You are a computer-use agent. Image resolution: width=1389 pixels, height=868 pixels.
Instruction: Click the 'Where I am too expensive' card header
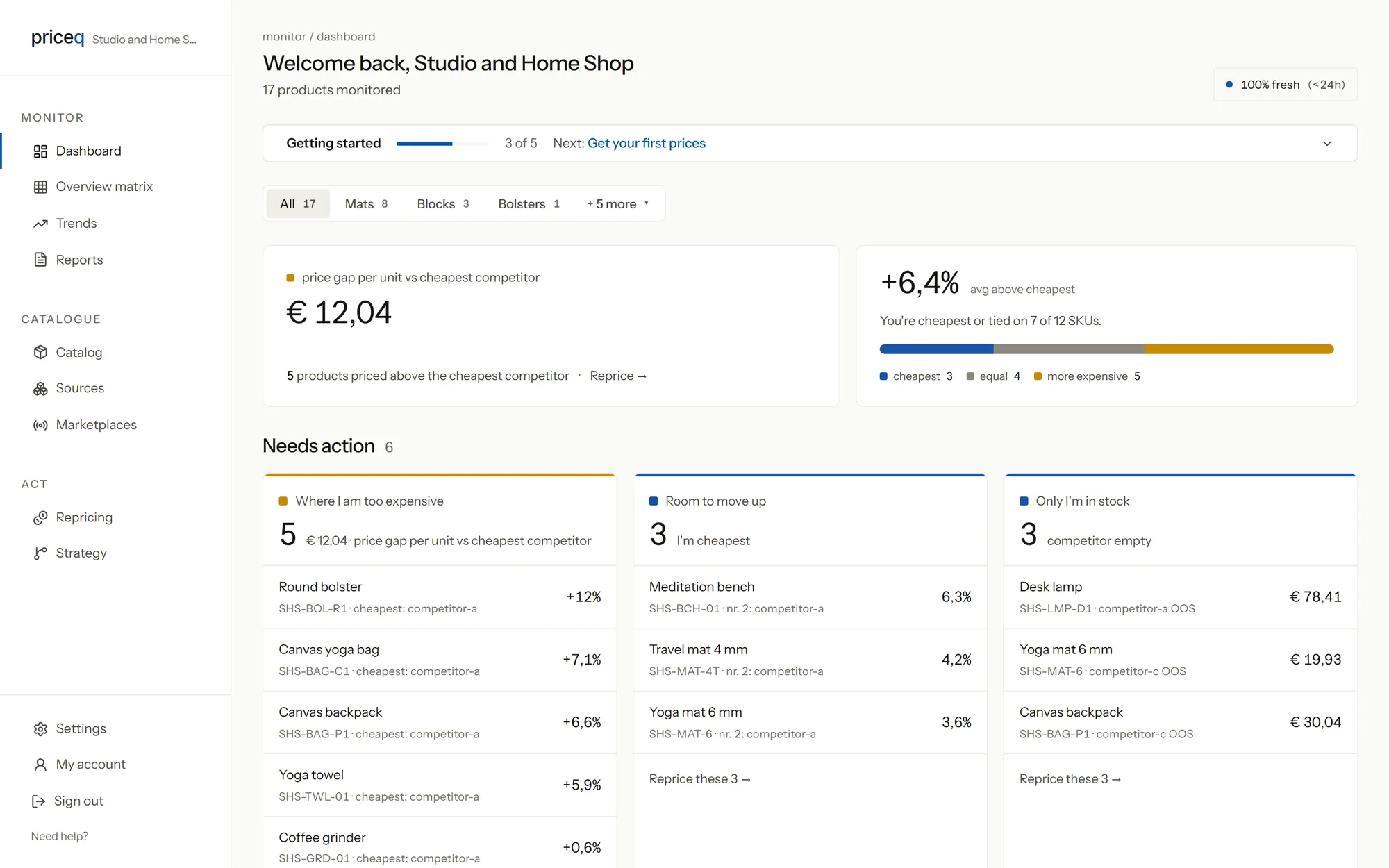click(440, 520)
